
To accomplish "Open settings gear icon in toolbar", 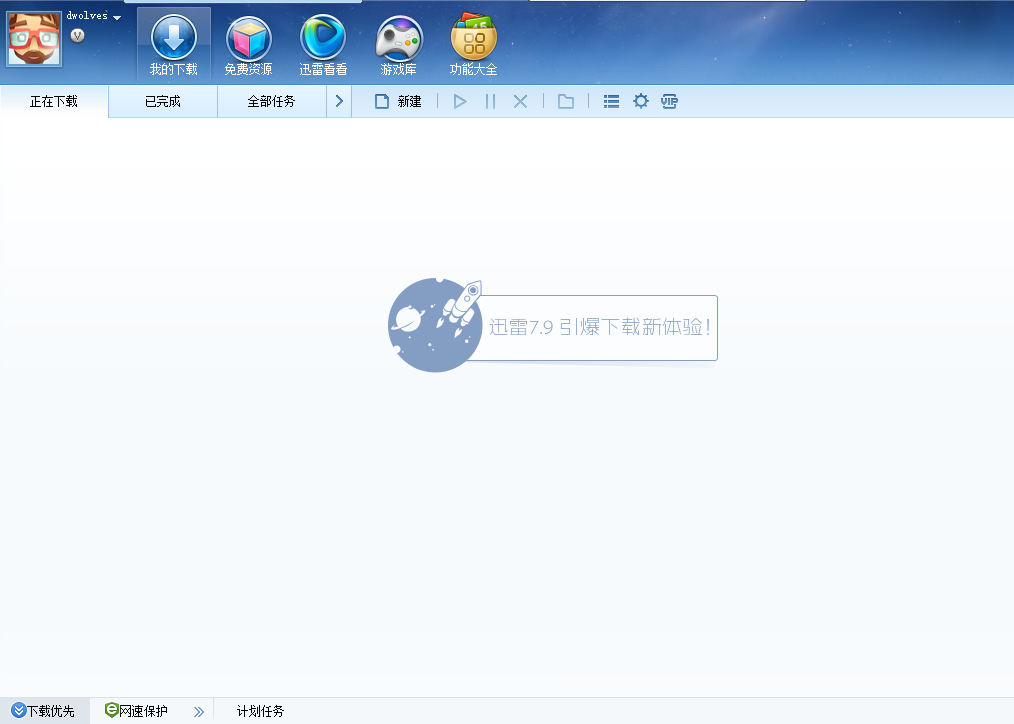I will coord(641,101).
